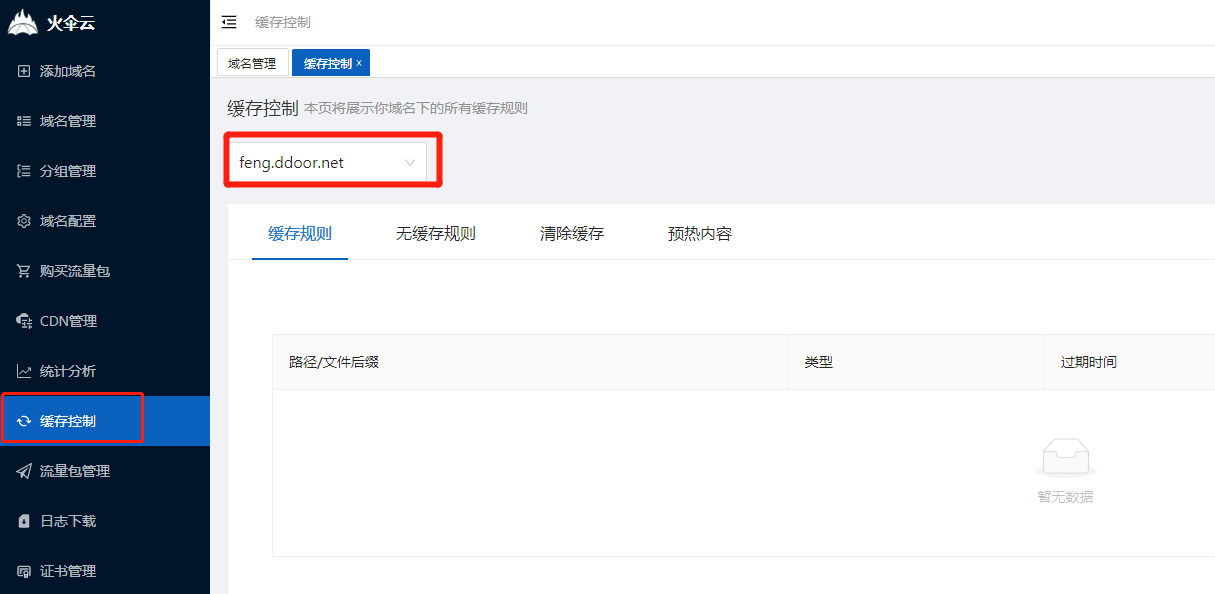
Task: Click the 域名配置 gear icon
Action: point(24,221)
